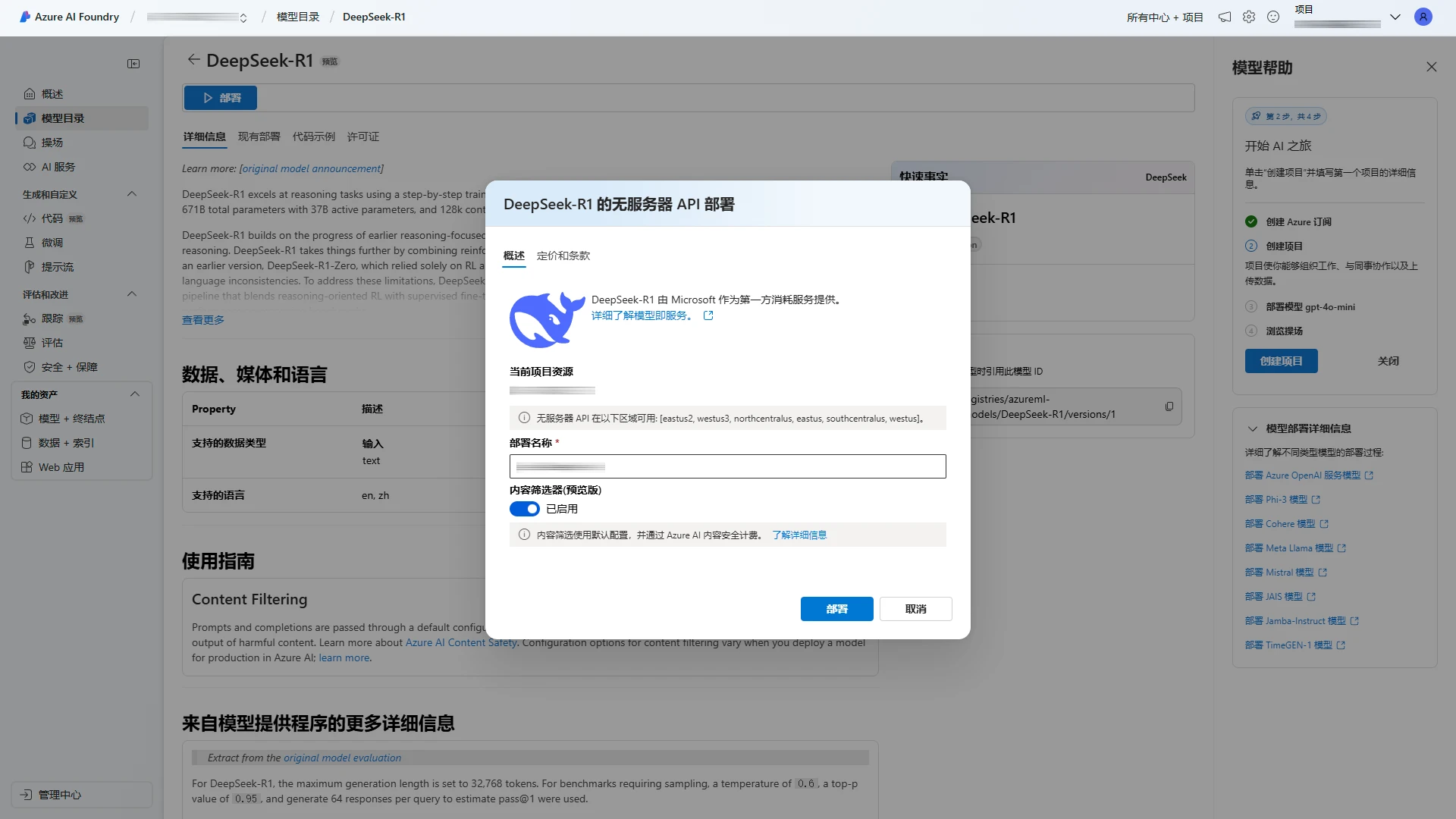Viewport: 1456px width, 819px height.
Task: Click the 创建项目 button
Action: click(1280, 361)
